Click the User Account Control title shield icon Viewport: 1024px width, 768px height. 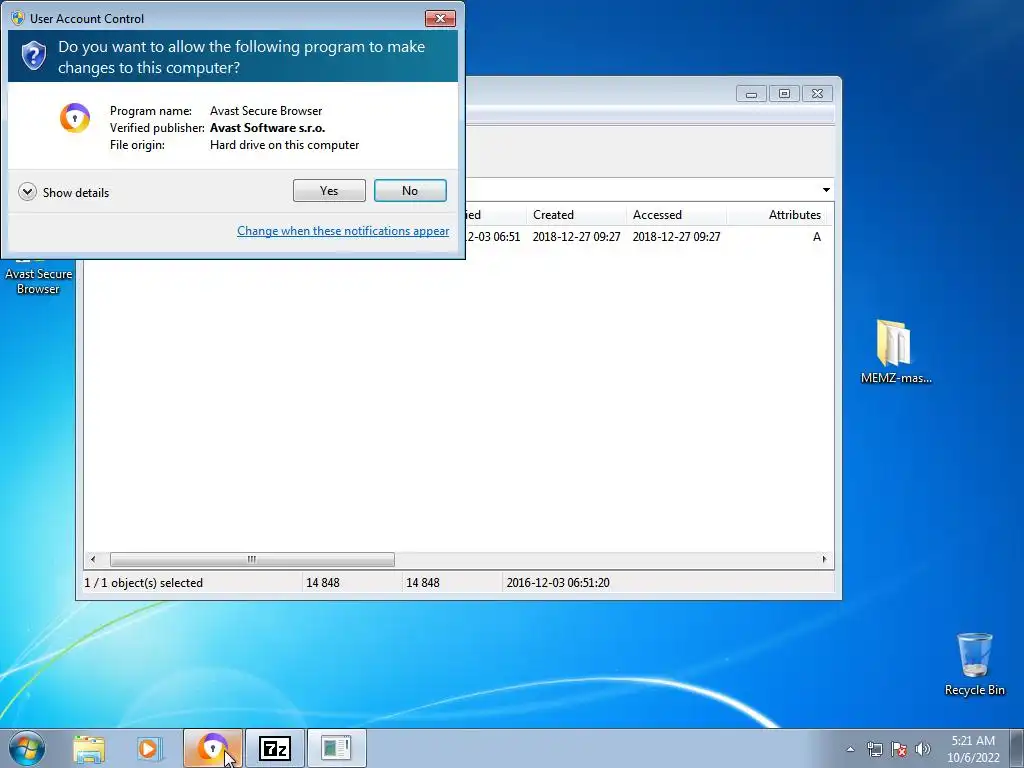click(18, 18)
